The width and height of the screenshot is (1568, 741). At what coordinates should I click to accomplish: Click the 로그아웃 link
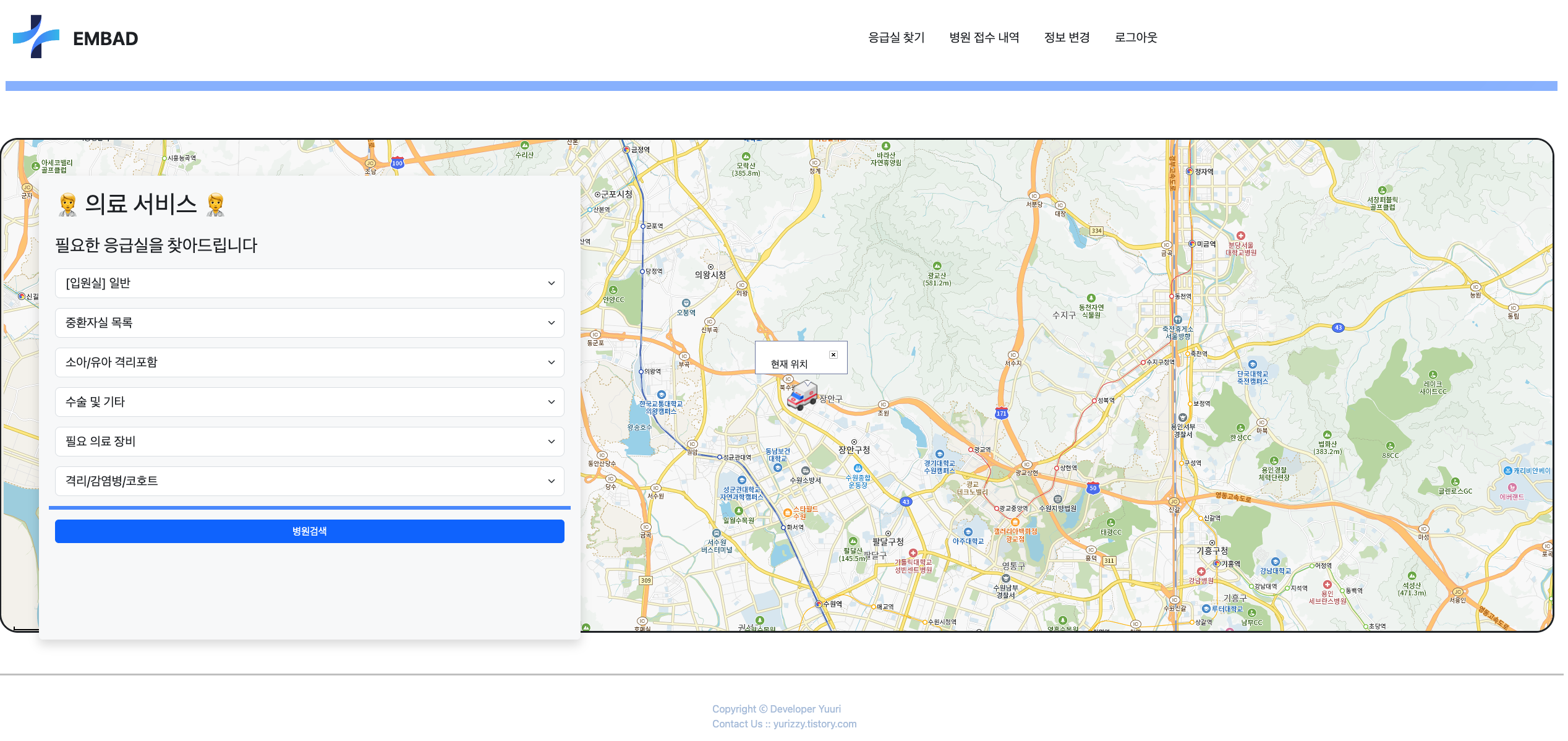click(1135, 38)
